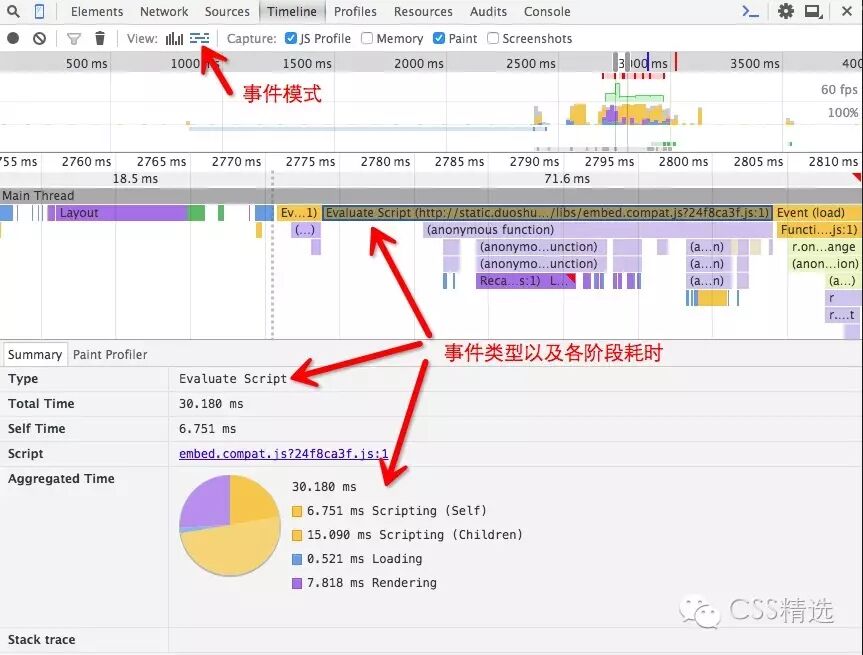Click the Self Time value 6.751 ms

coord(207,429)
